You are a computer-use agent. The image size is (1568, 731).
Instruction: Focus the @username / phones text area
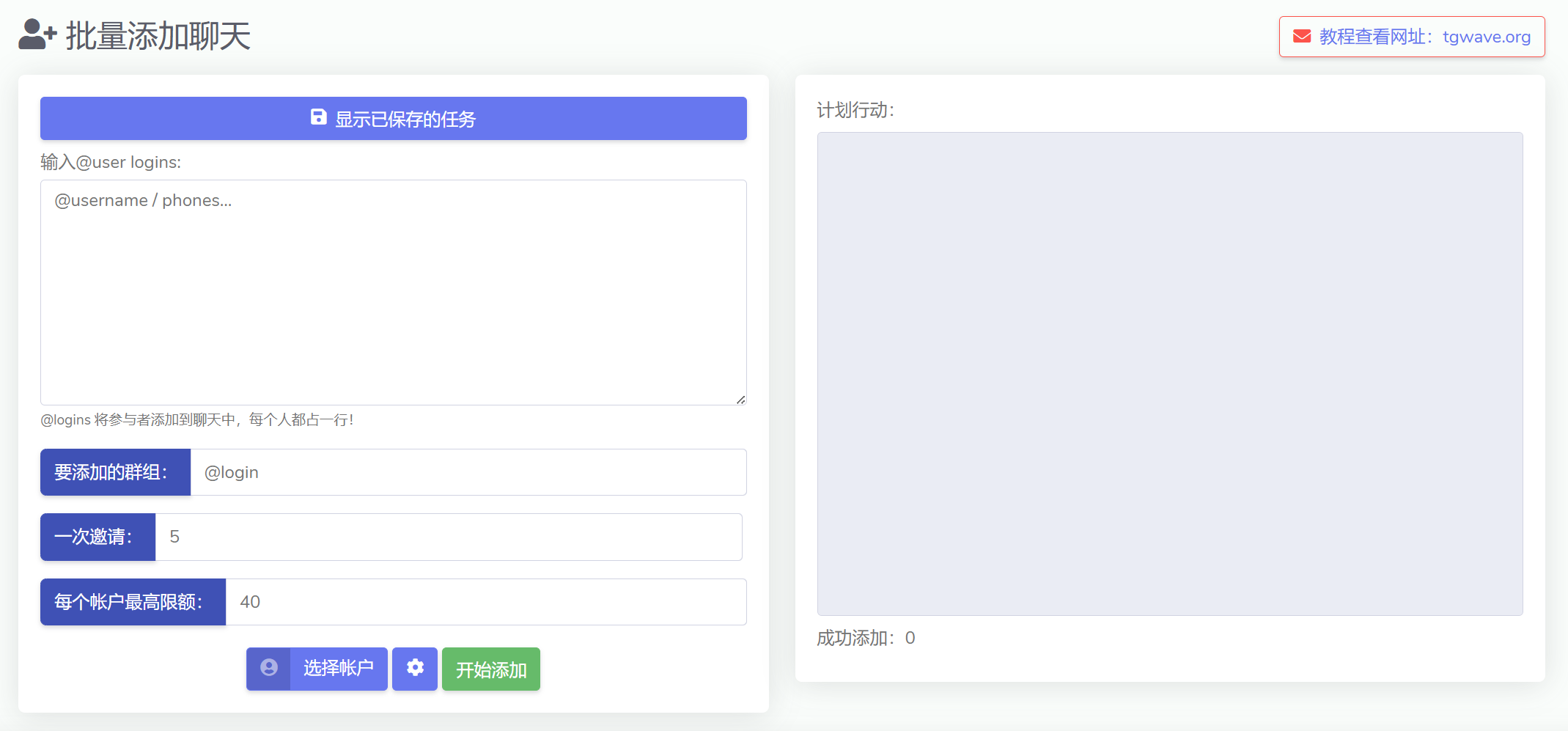point(394,292)
